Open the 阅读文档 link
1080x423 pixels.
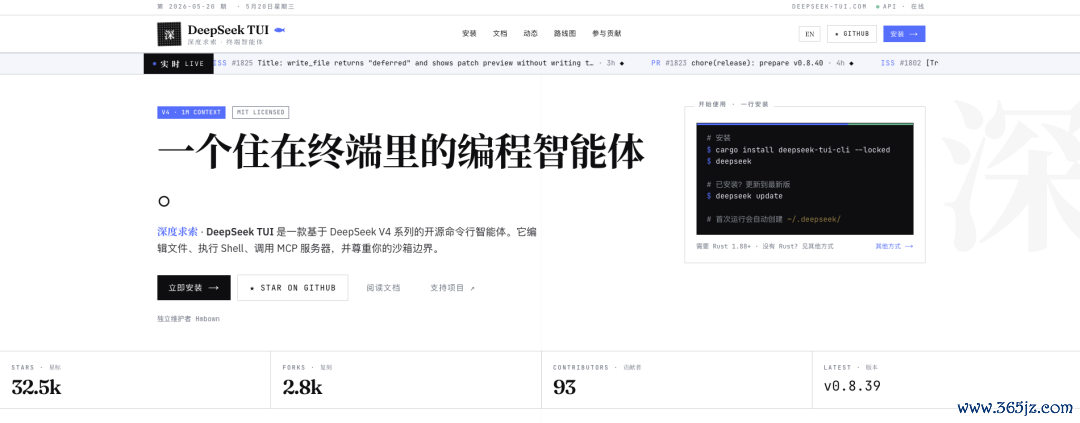[383, 288]
